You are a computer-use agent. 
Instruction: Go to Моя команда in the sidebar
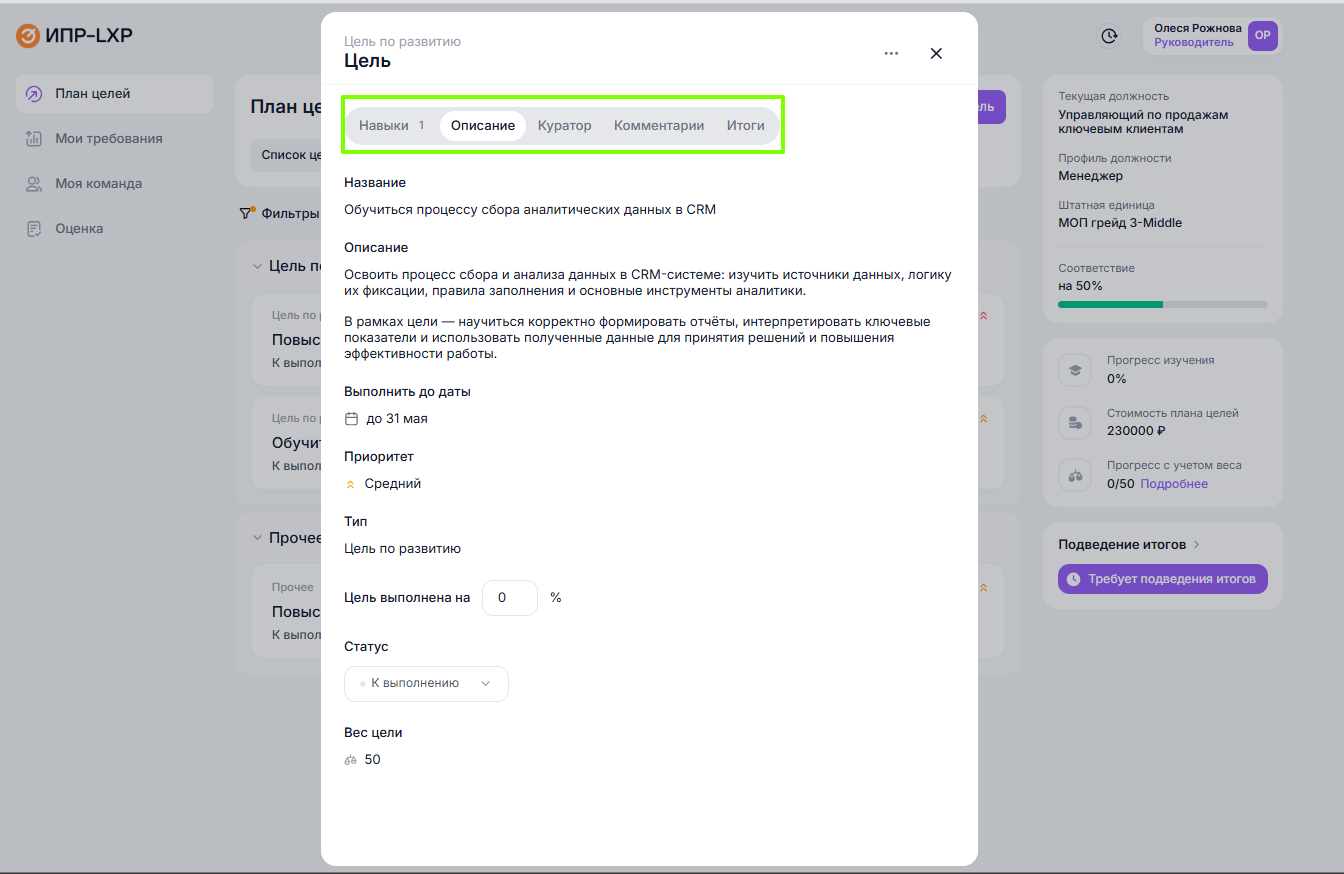coord(98,184)
